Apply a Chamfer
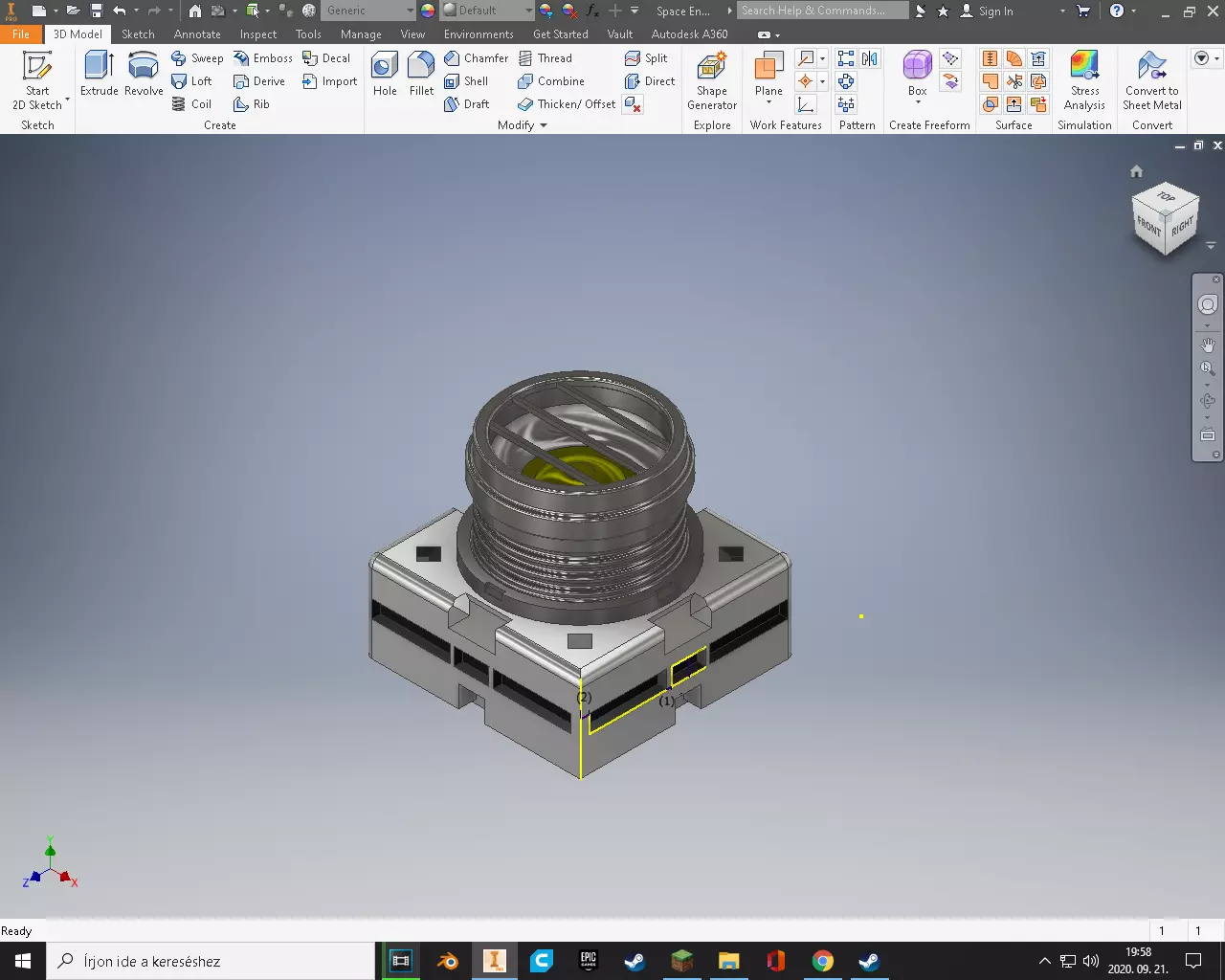 pos(477,58)
